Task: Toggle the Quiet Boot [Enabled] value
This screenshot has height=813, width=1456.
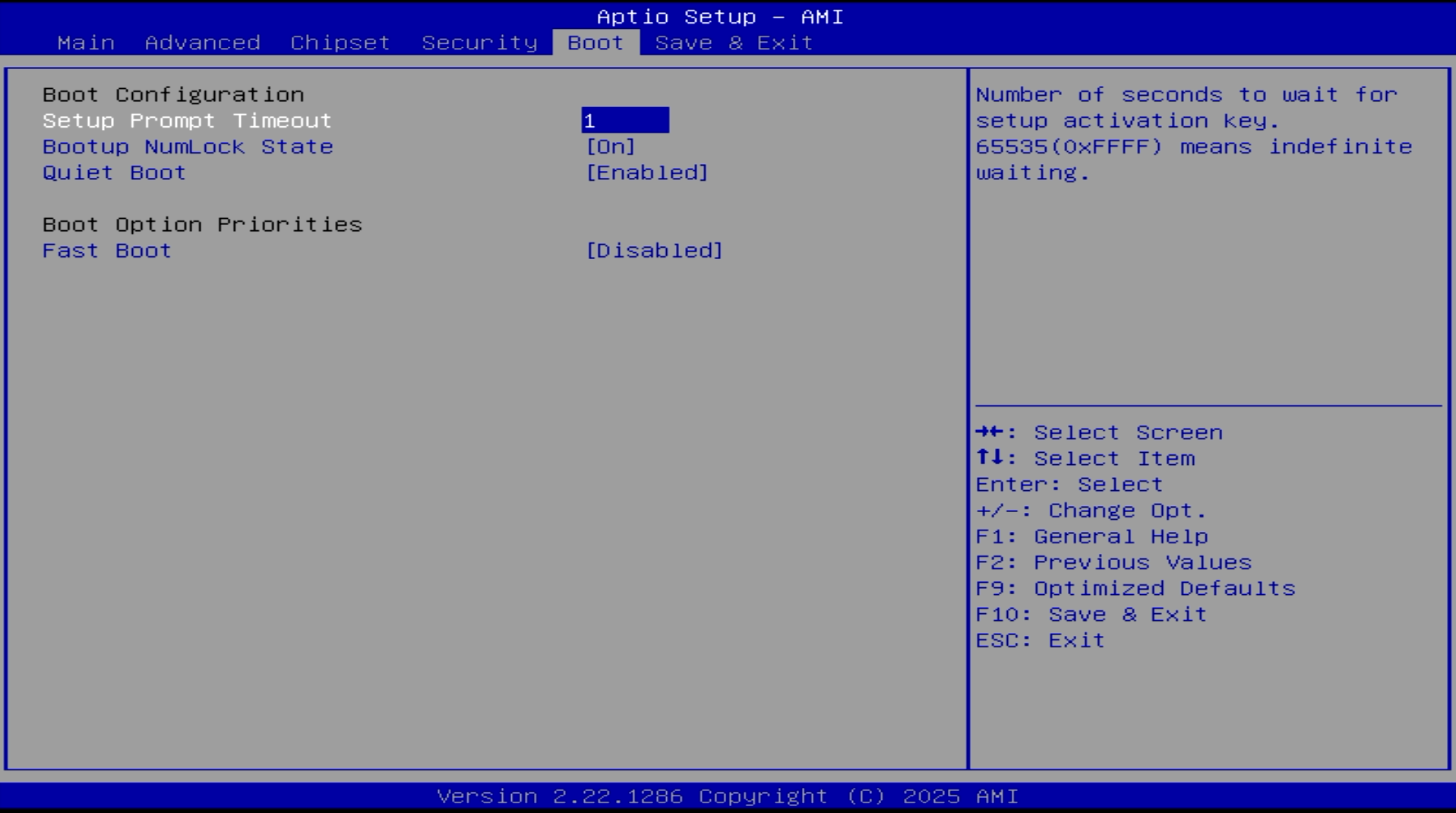Action: tap(646, 172)
